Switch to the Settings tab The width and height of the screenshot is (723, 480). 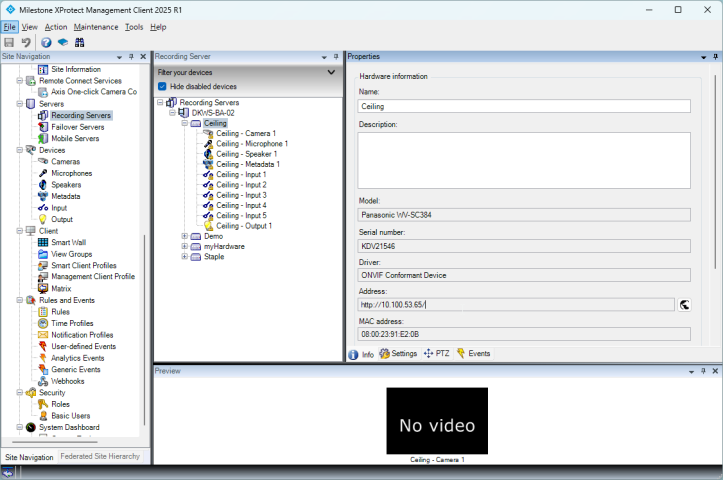click(398, 354)
